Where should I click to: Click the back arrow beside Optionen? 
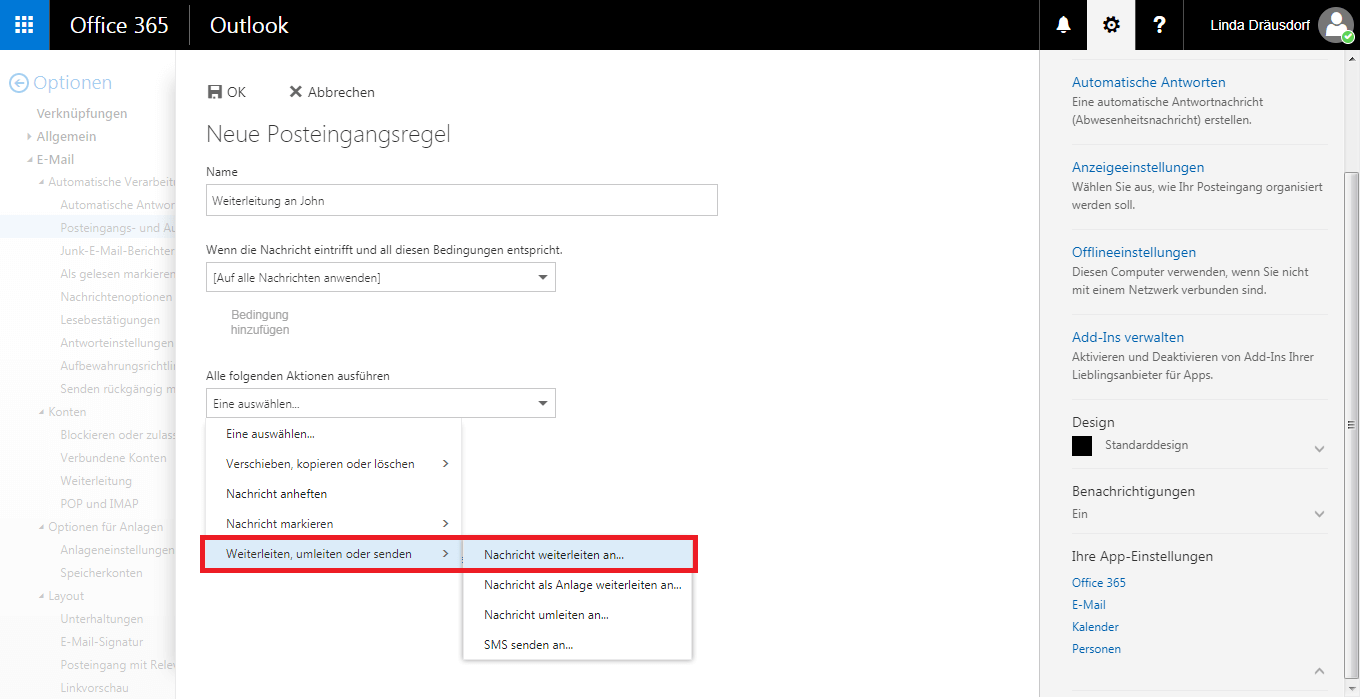pos(18,83)
